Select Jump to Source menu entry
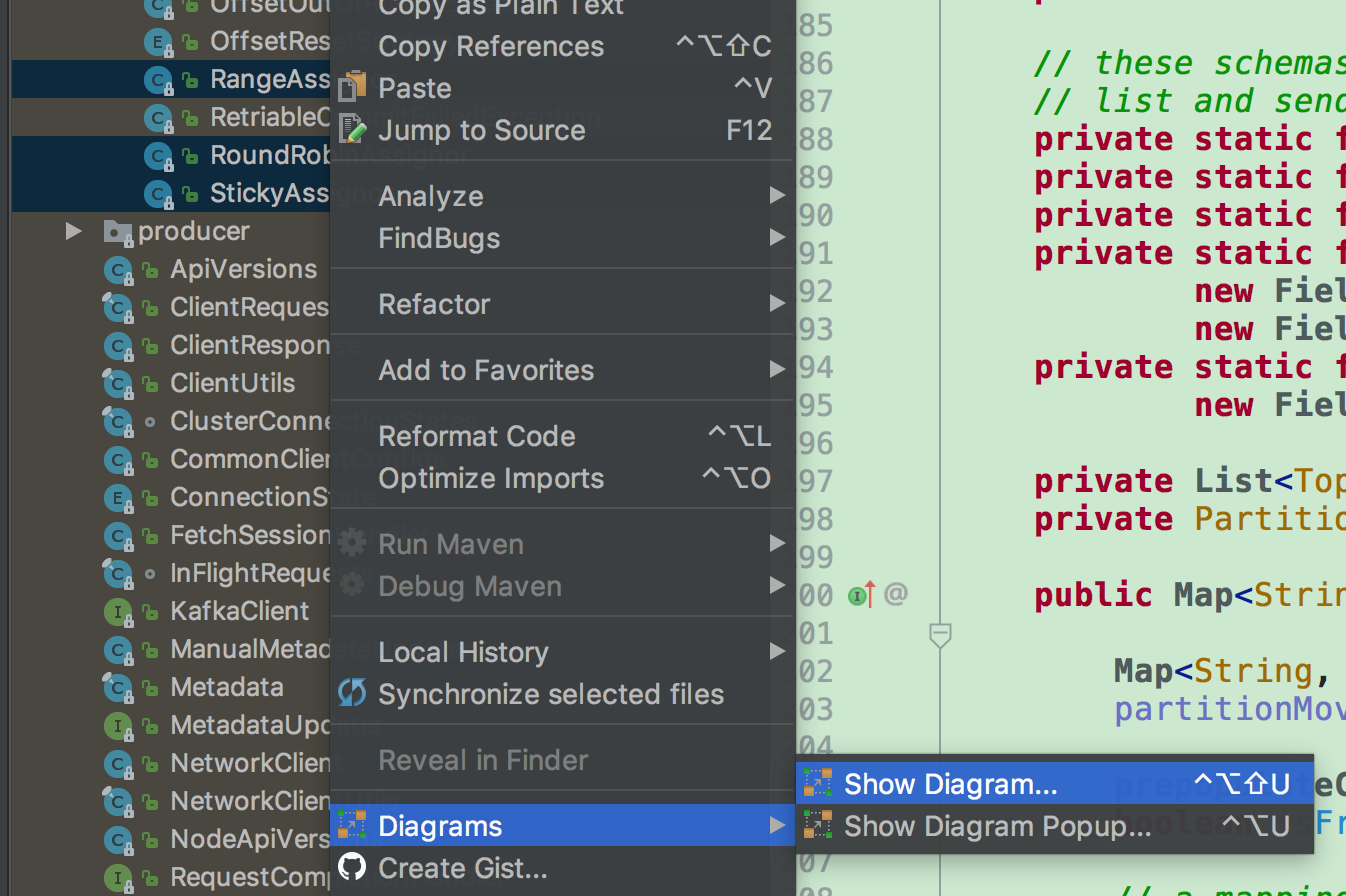The image size is (1346, 896). coord(562,130)
